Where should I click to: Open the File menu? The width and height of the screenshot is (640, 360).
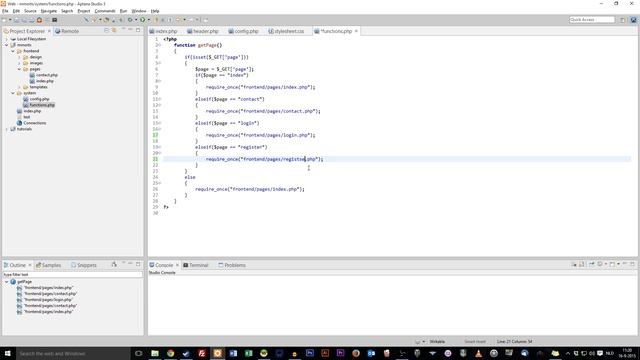tap(5, 11)
